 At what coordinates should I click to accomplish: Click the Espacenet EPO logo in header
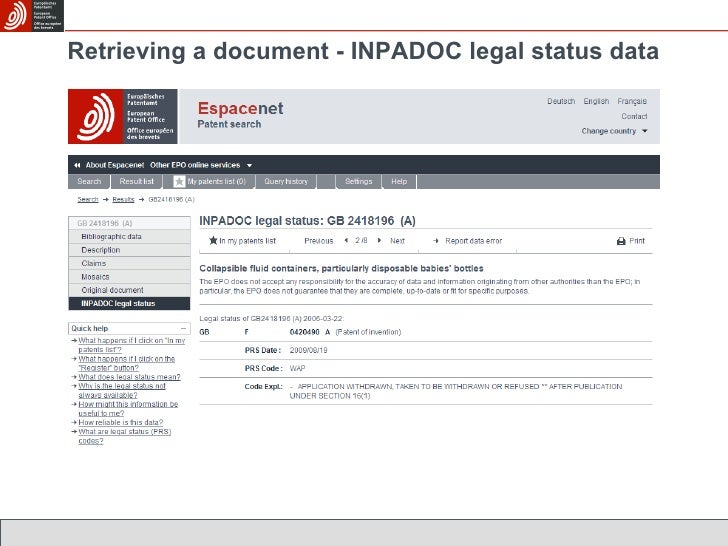coord(123,117)
